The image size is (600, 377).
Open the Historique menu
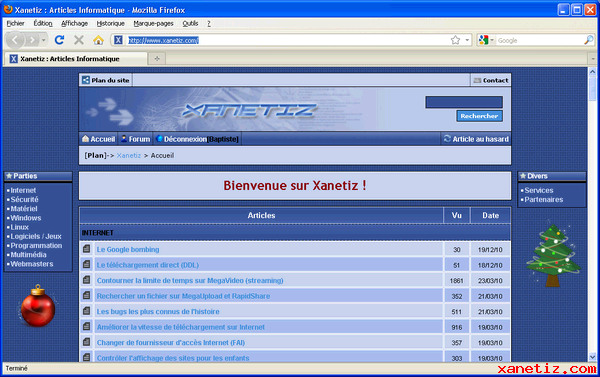coord(111,23)
